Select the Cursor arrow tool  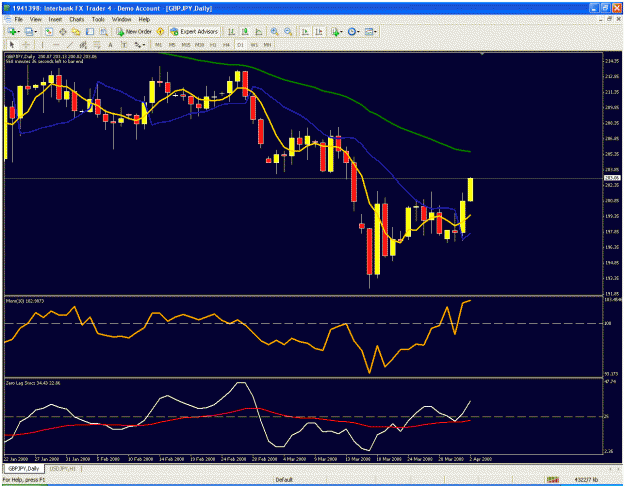coord(12,45)
